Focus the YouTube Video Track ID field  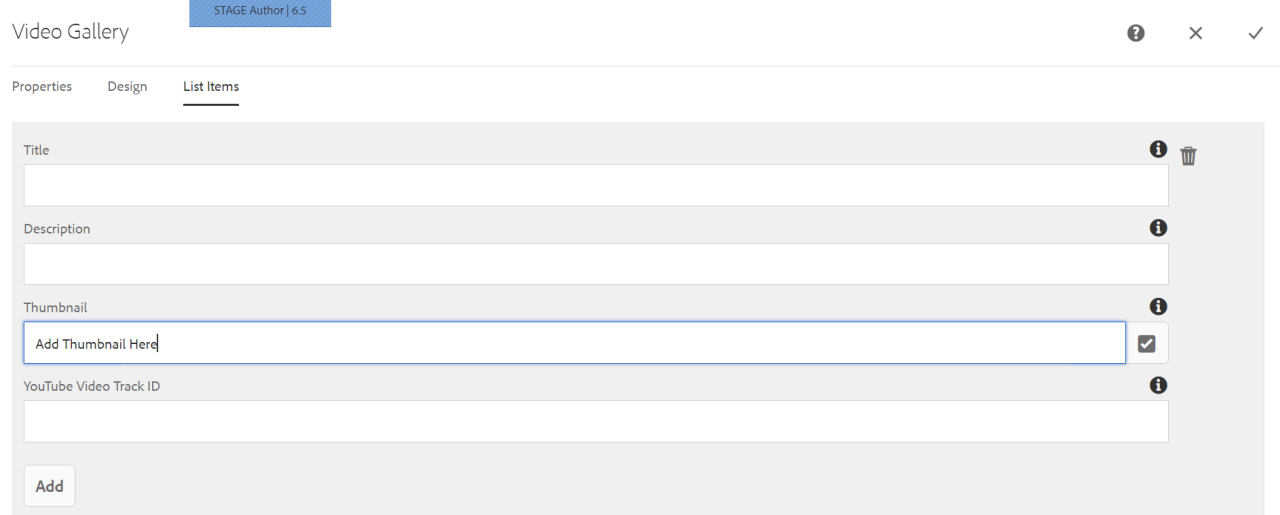tap(596, 421)
